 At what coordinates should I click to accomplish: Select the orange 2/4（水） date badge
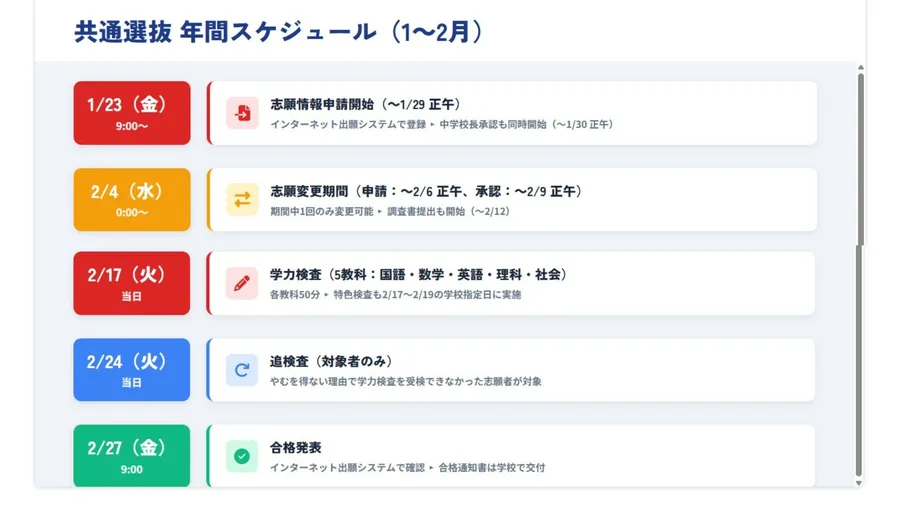coord(132,199)
